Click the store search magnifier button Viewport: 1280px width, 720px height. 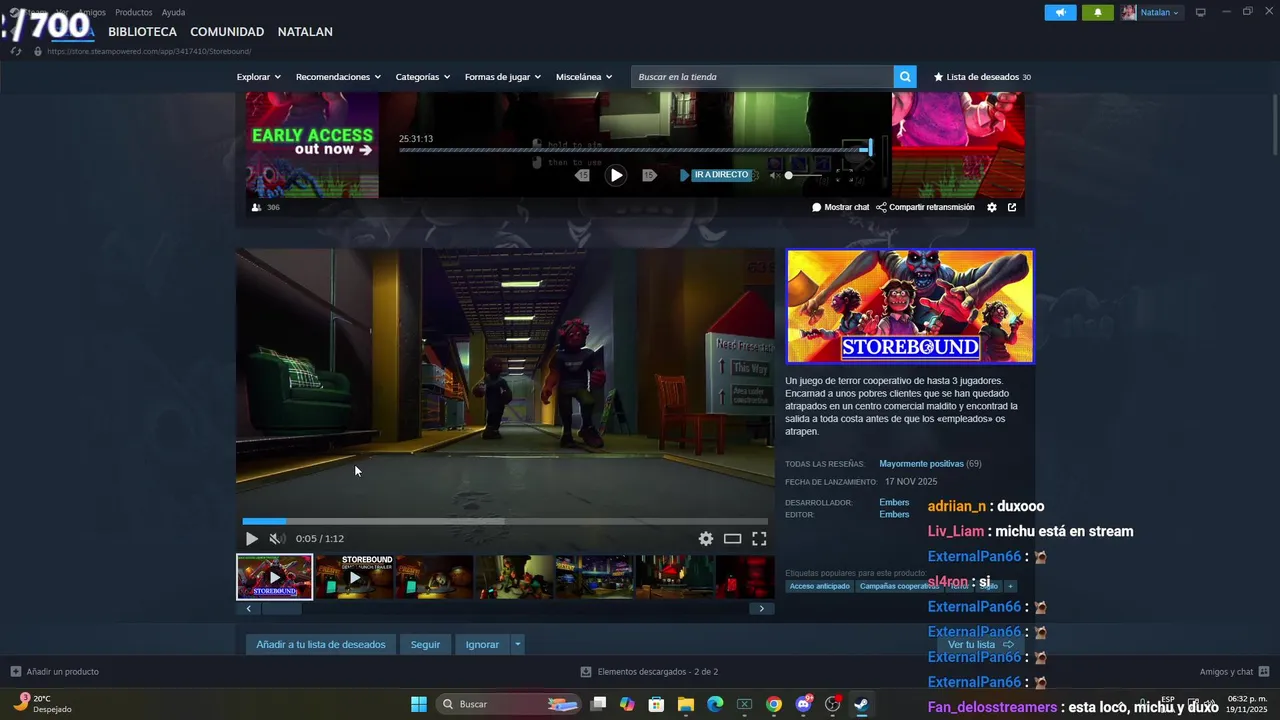click(905, 77)
